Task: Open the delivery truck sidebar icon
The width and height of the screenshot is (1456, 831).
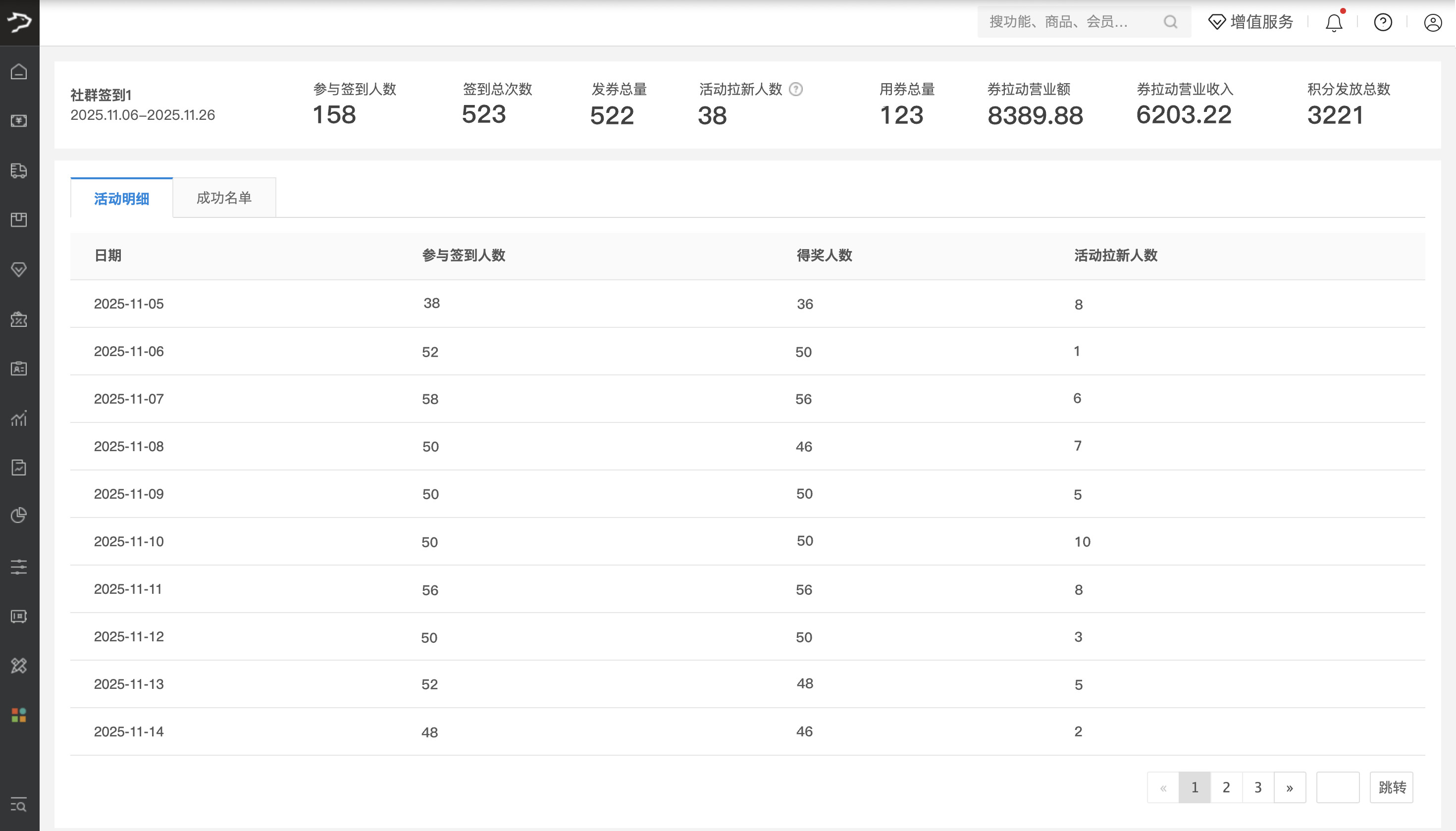Action: coord(19,171)
